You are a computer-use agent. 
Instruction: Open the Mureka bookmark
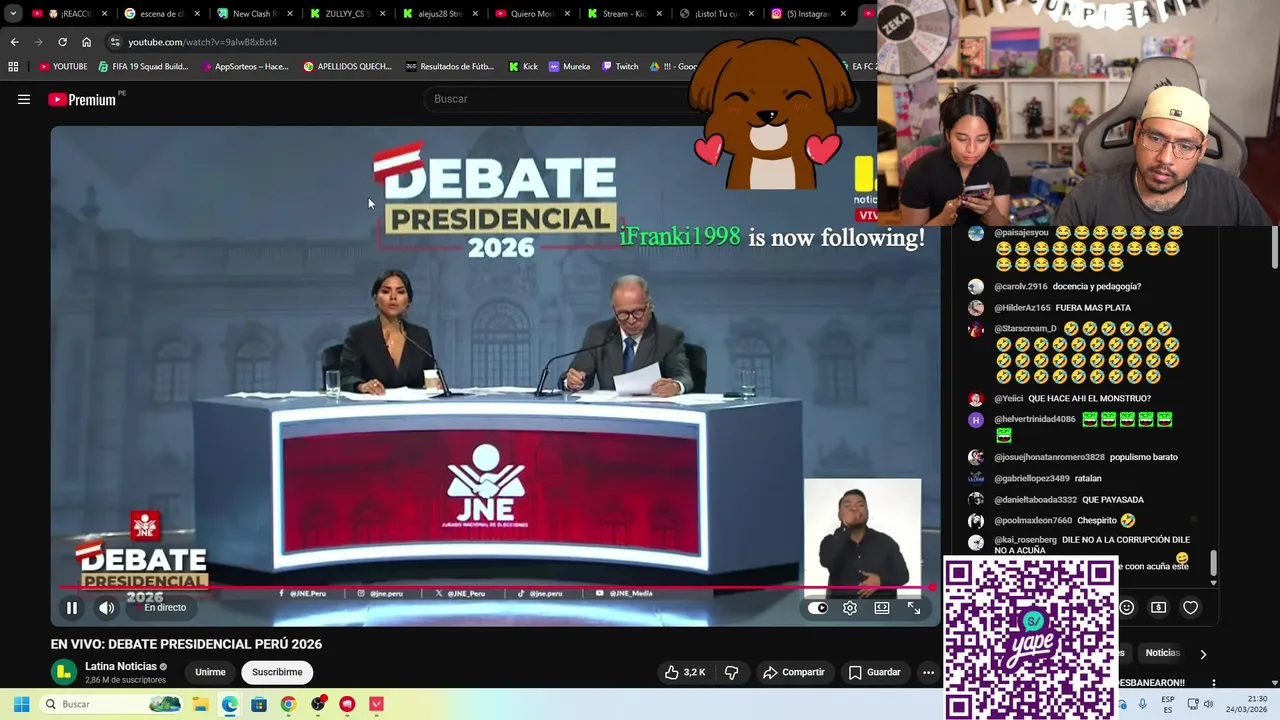pos(569,67)
